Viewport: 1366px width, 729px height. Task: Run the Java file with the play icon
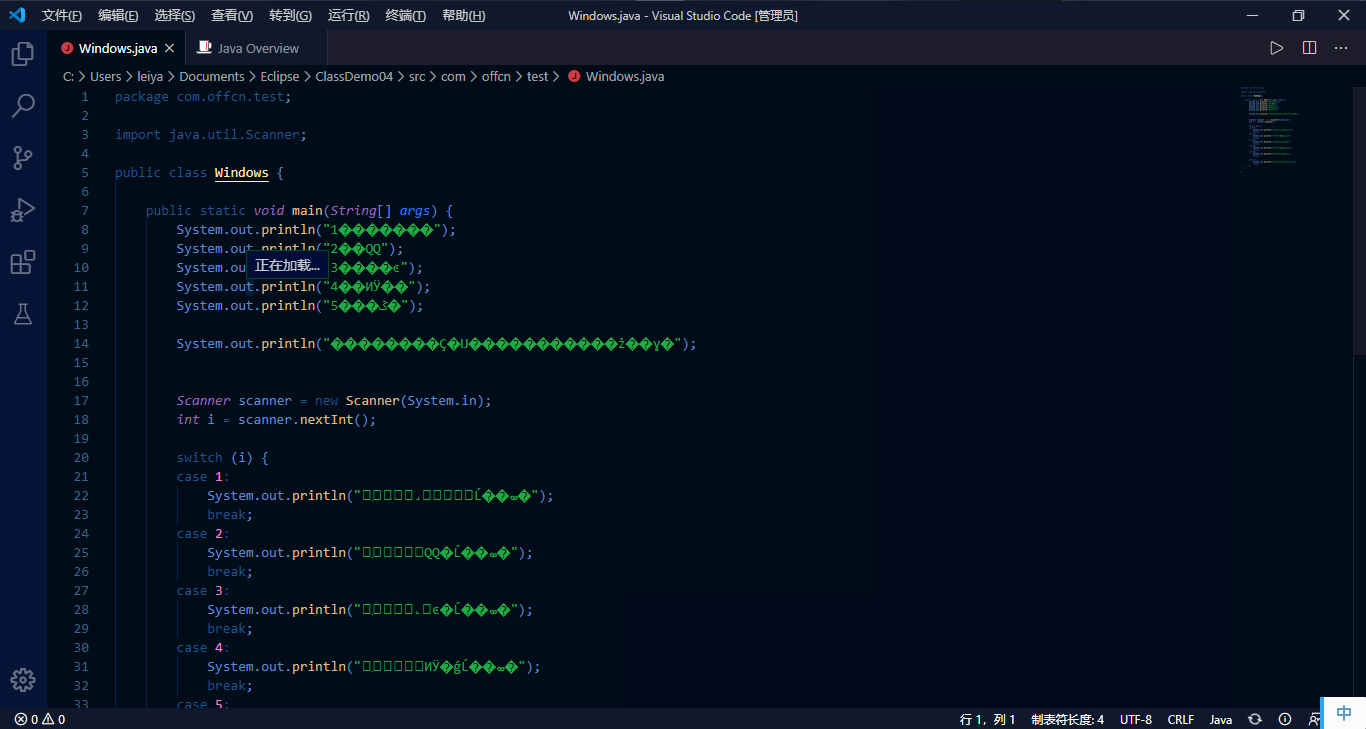click(1277, 46)
